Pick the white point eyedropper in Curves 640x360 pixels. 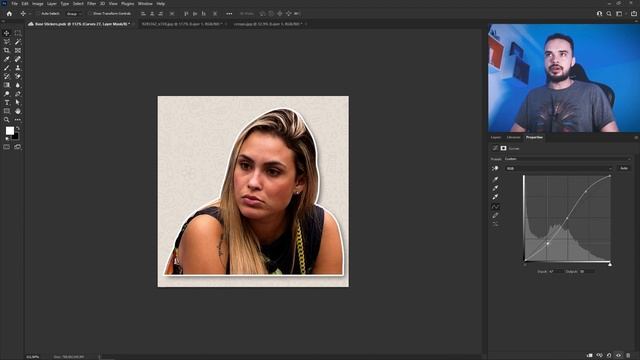click(x=496, y=197)
